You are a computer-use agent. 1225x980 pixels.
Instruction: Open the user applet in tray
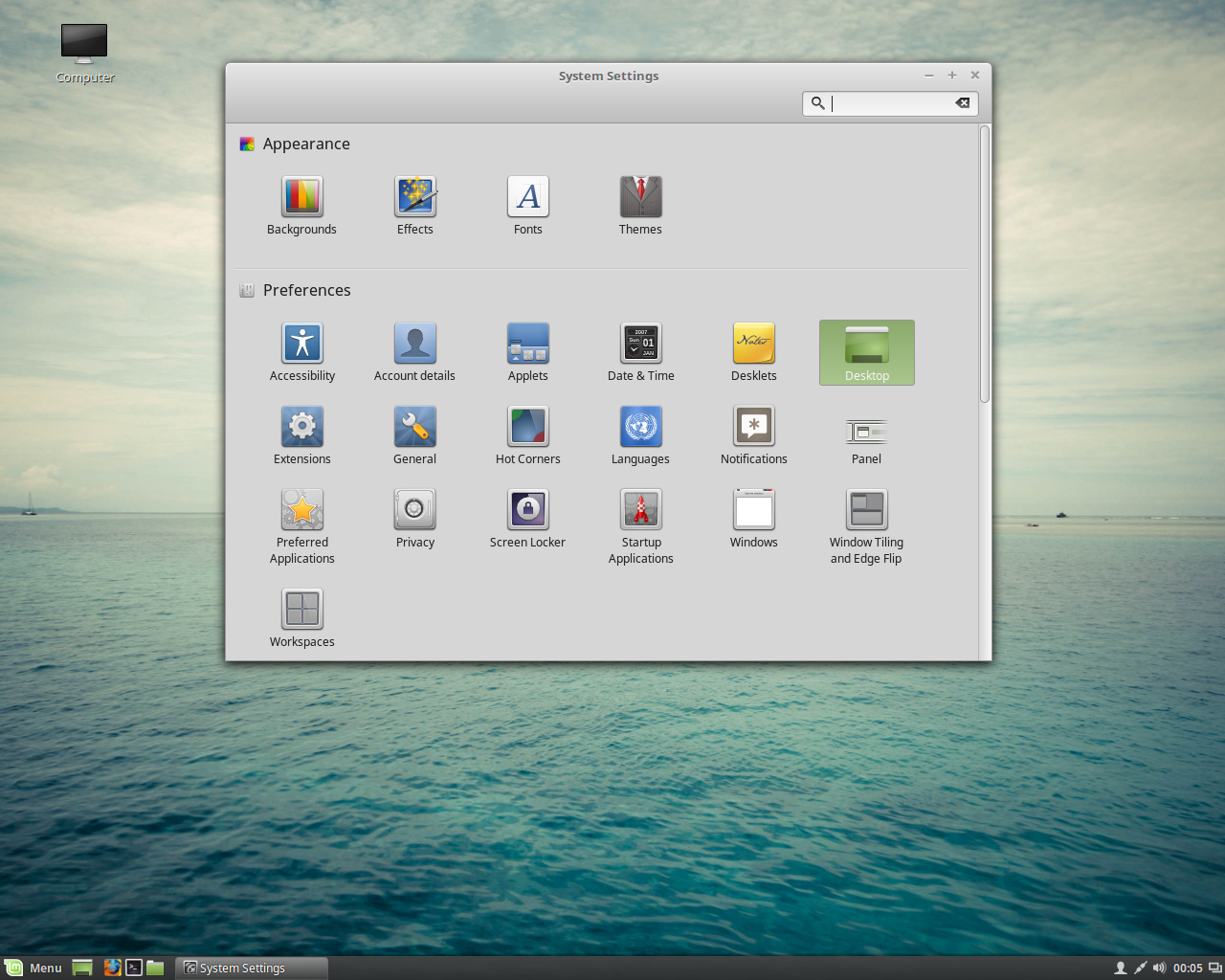tap(1120, 968)
